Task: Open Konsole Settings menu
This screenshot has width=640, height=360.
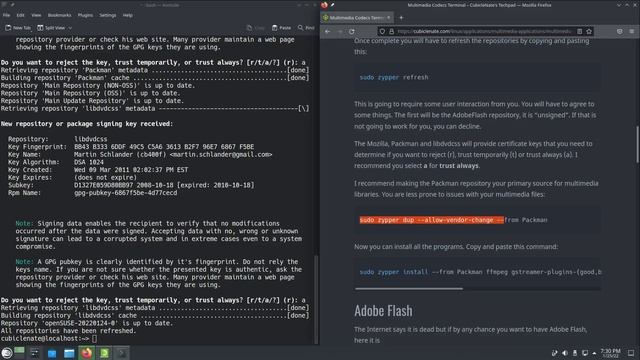Action: pos(108,15)
